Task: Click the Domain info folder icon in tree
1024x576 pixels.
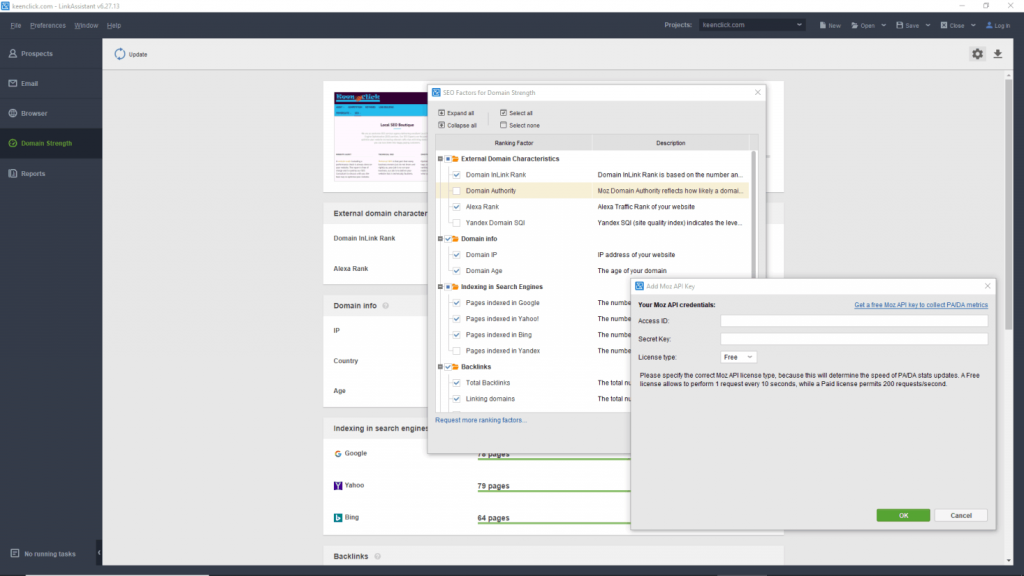Action: click(x=456, y=239)
